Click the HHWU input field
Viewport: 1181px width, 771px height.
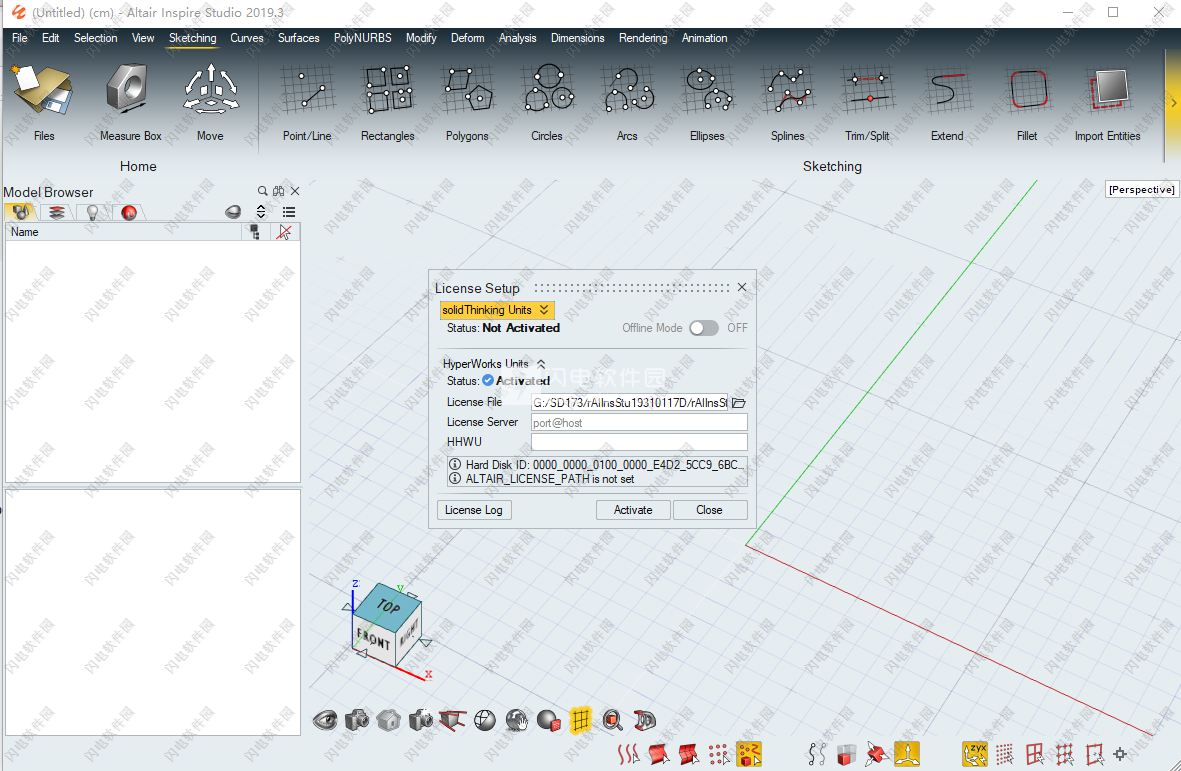(x=639, y=442)
